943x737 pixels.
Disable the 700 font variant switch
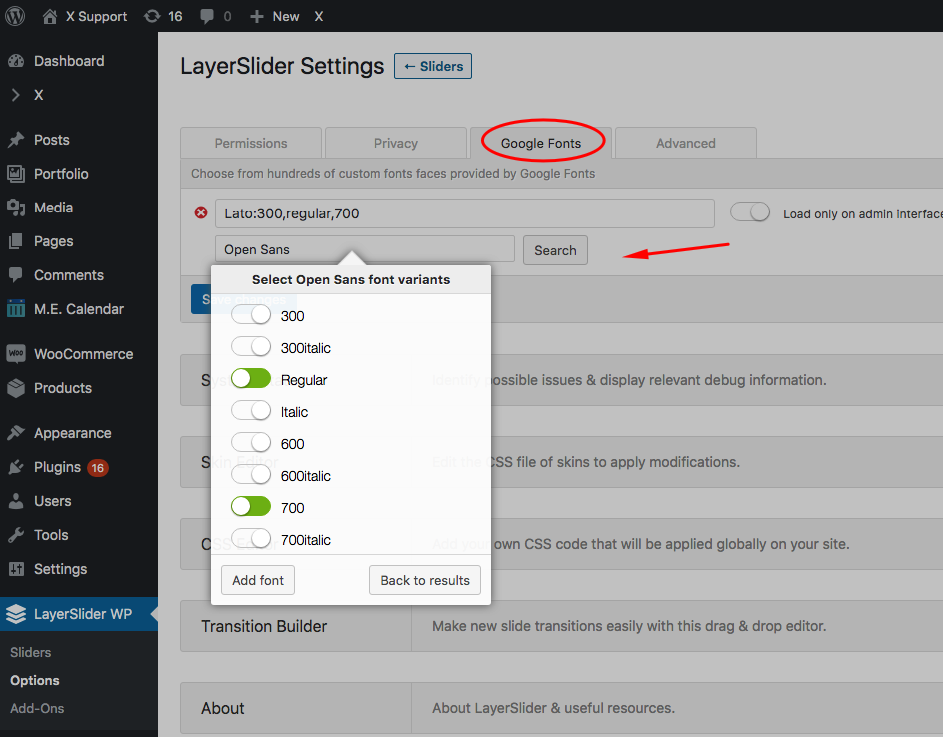(251, 507)
